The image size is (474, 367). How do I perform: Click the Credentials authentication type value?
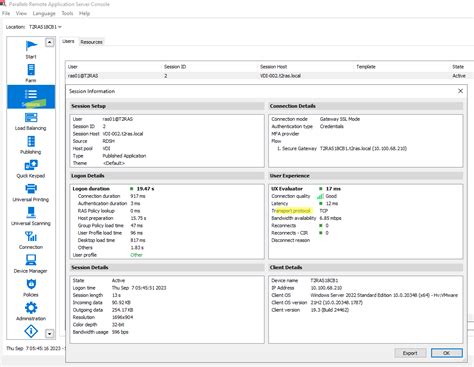[331, 126]
